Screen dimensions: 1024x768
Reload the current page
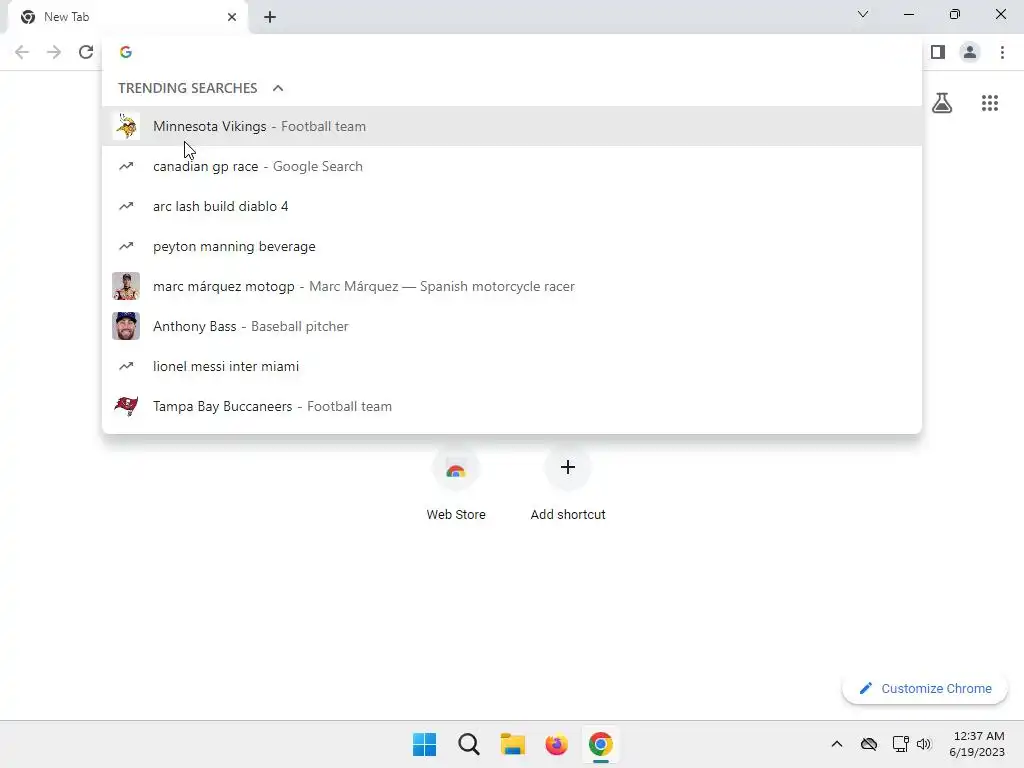[x=86, y=52]
